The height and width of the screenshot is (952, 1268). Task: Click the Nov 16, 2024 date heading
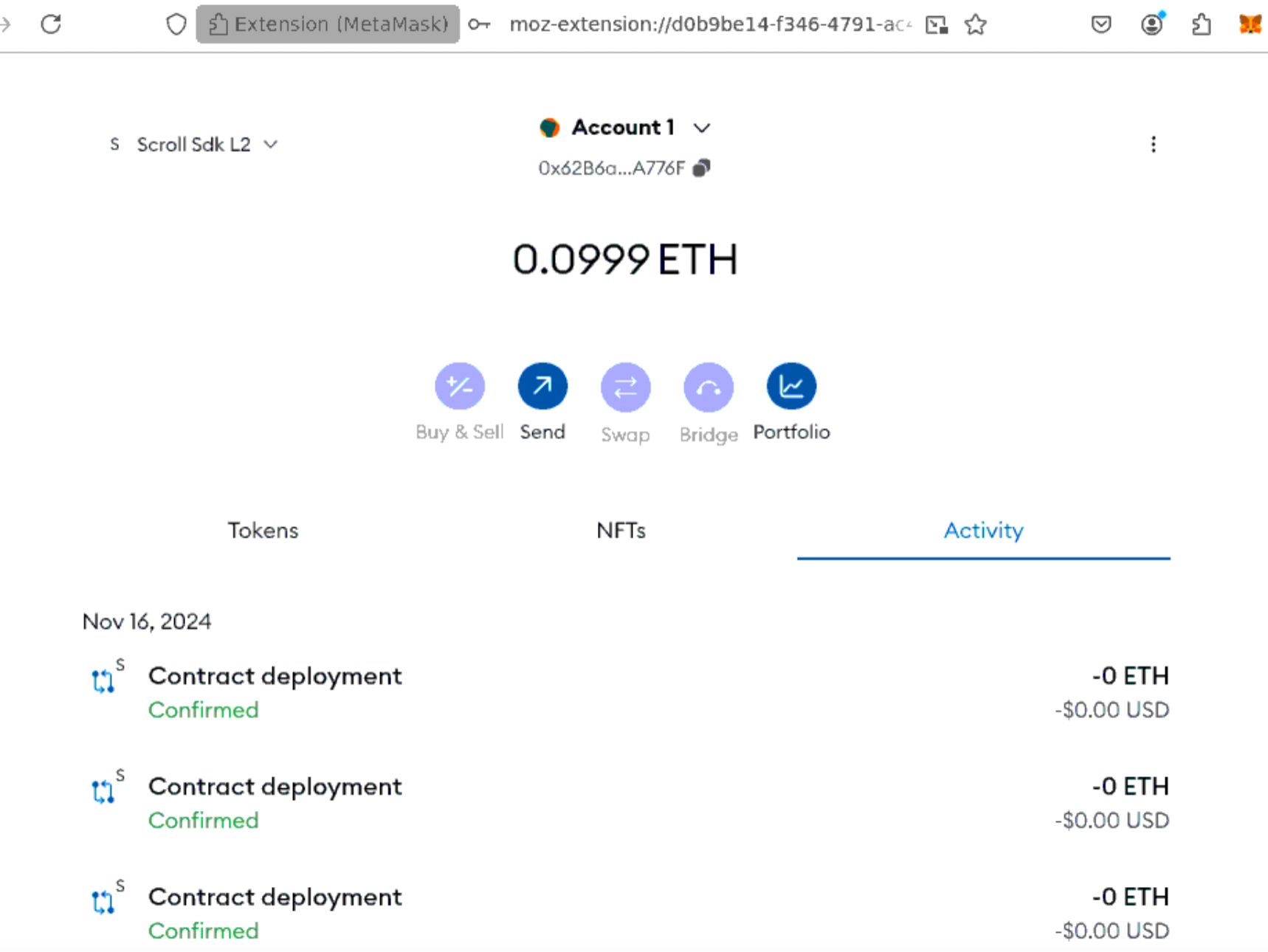147,621
